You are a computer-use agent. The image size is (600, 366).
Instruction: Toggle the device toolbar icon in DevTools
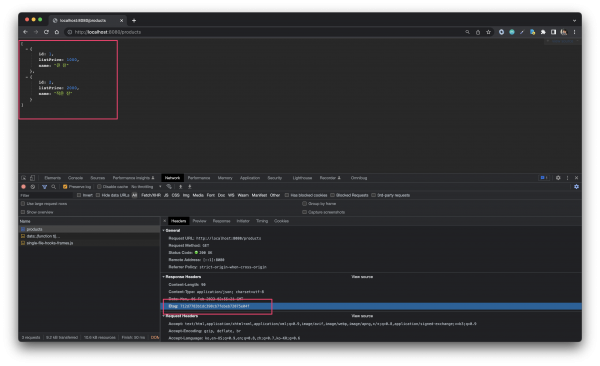[33, 178]
